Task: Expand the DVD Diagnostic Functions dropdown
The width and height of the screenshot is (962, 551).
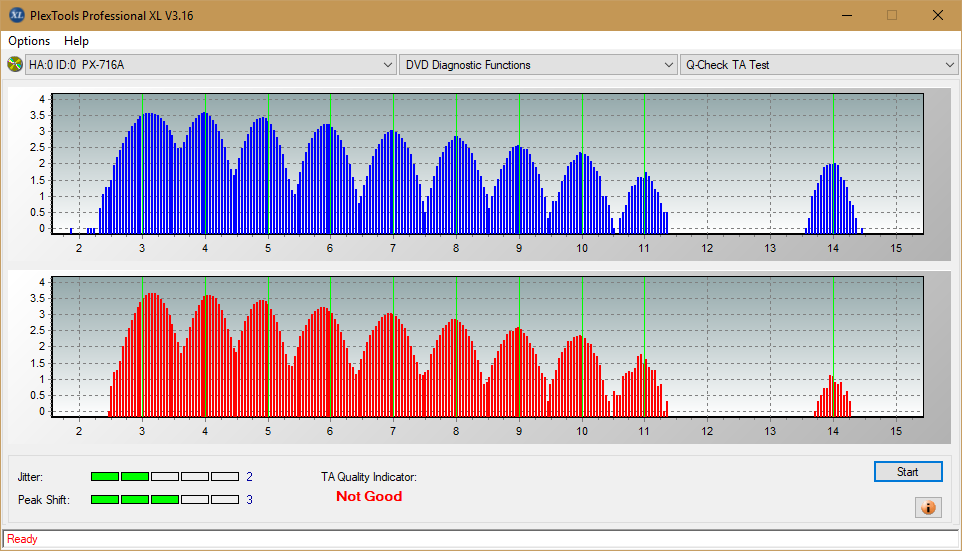Action: 537,64
